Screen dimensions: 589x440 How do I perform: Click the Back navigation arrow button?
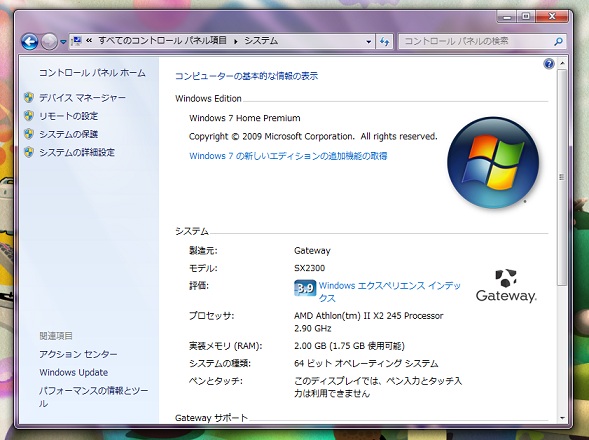(x=30, y=41)
